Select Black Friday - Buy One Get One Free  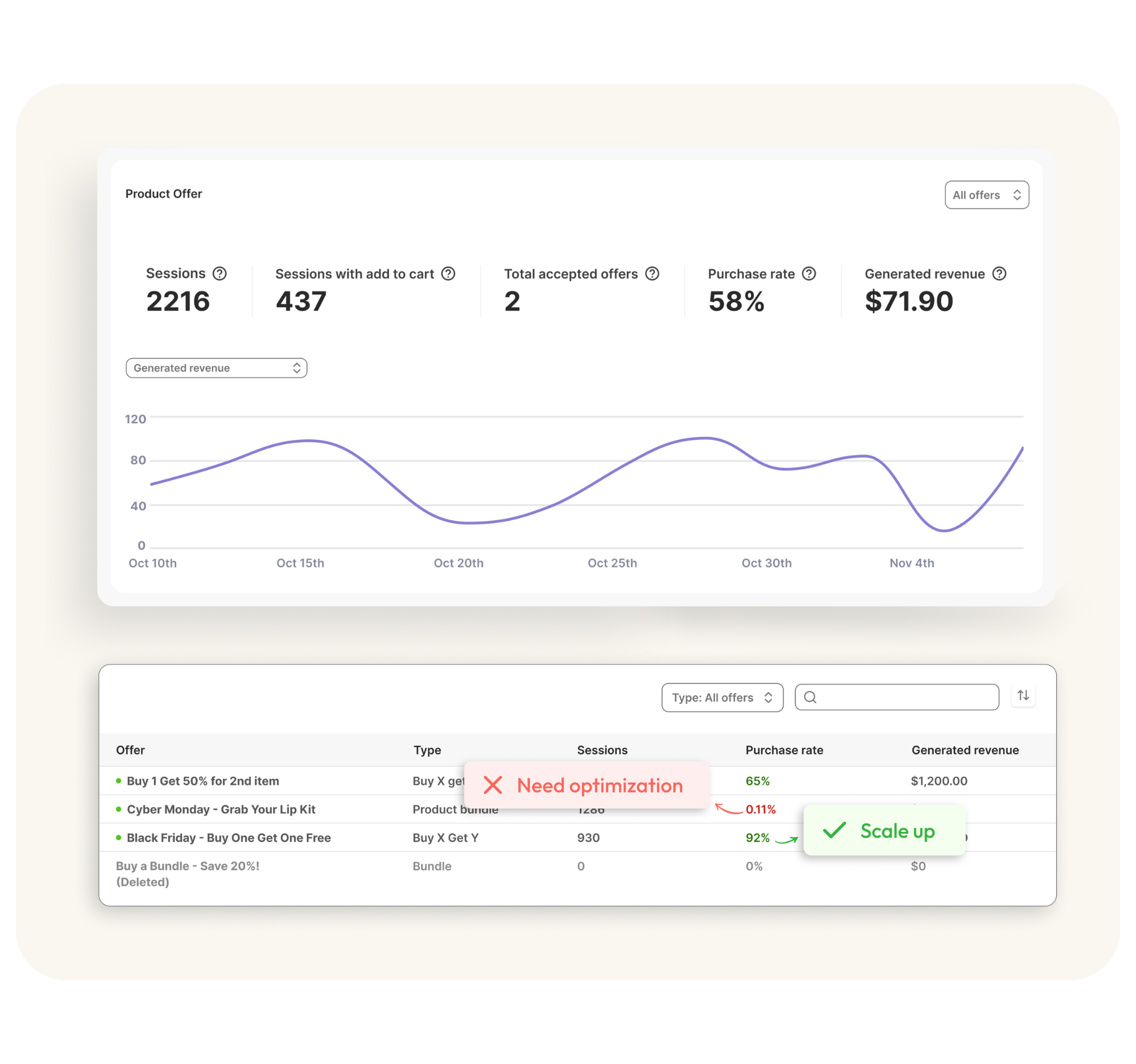tap(229, 838)
